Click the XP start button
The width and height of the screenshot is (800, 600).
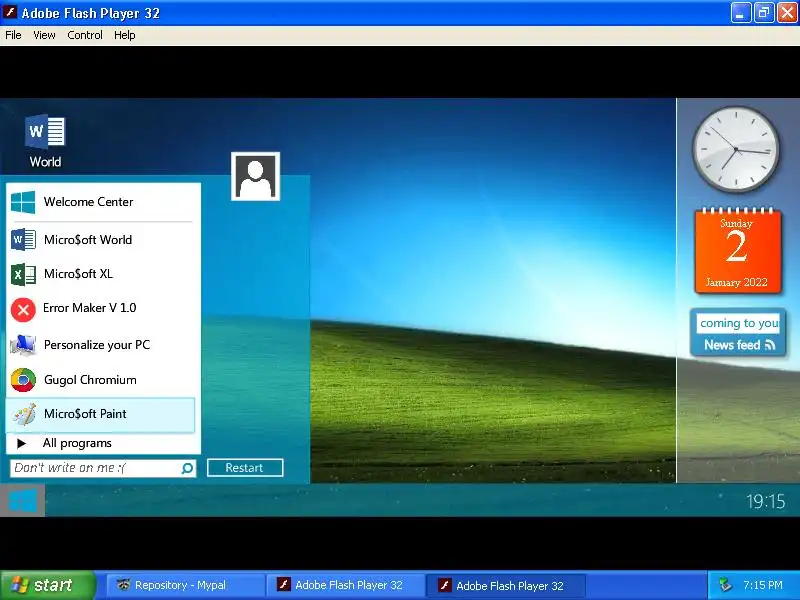pyautogui.click(x=47, y=585)
